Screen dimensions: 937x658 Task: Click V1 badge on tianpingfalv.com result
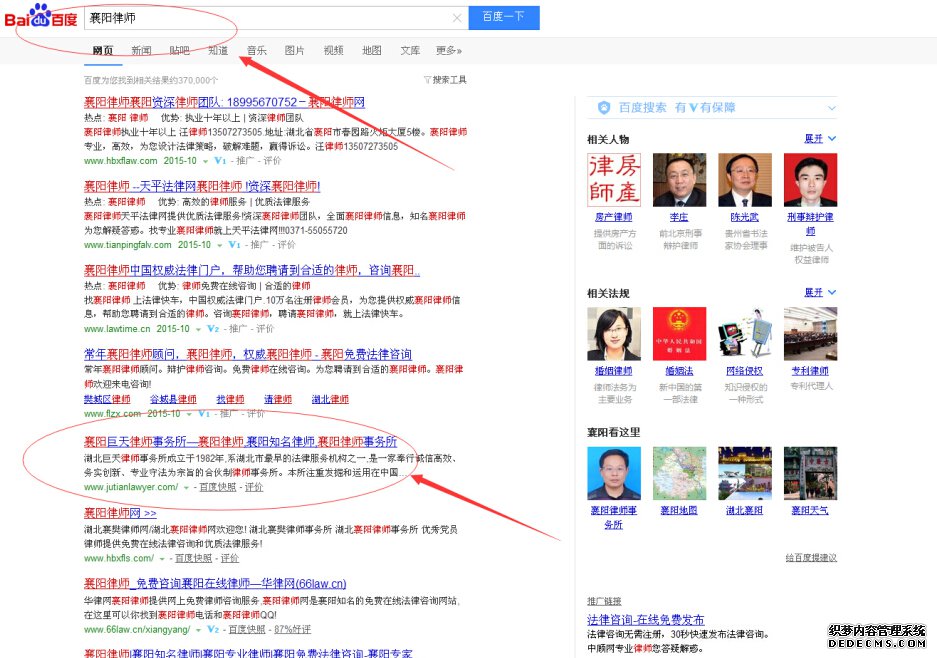[x=234, y=245]
